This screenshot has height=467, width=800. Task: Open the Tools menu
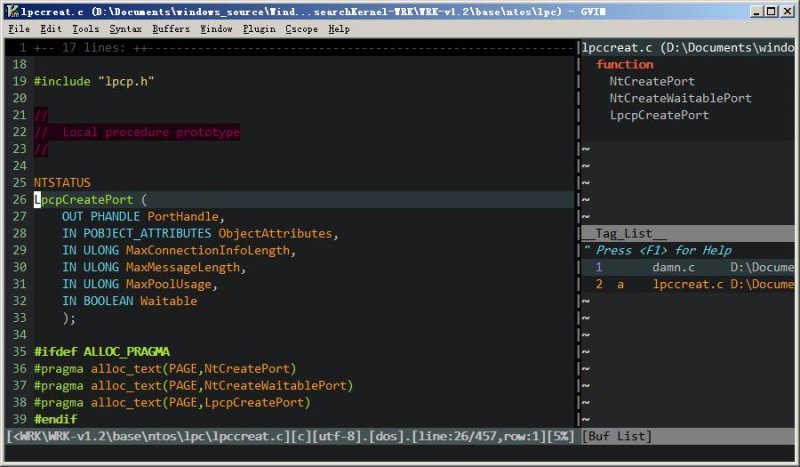[85, 29]
